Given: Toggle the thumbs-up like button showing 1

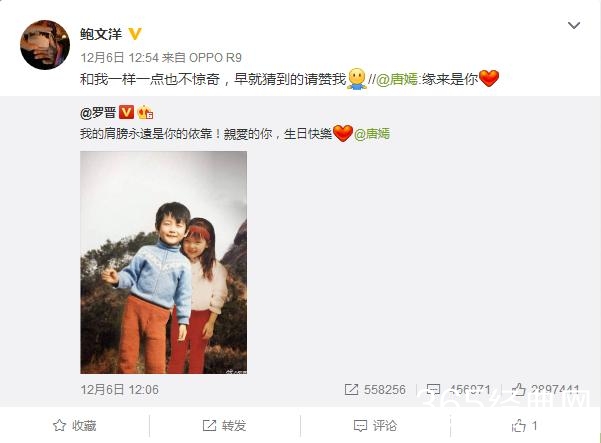Looking at the screenshot, I should 524,425.
